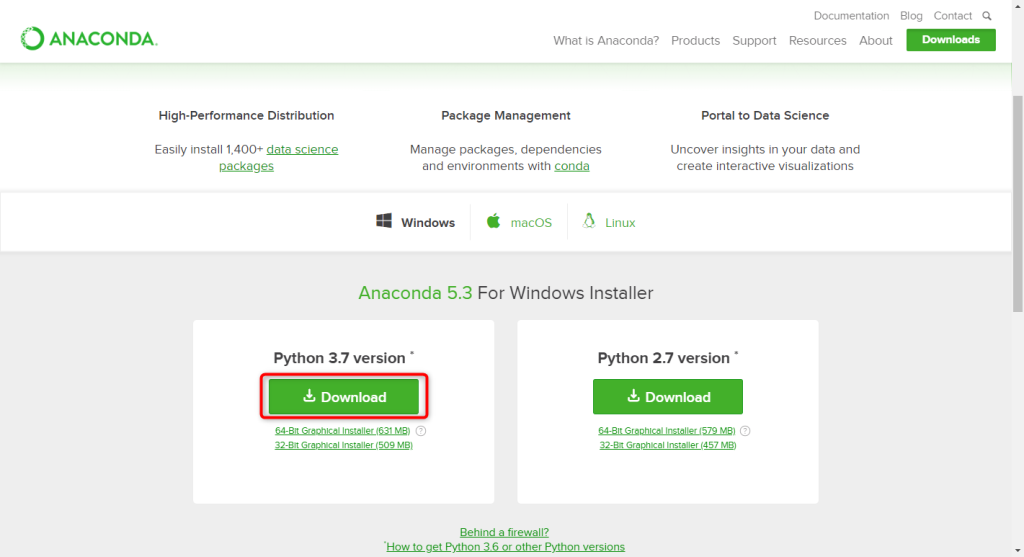Click the Linux penguin icon
1024x557 pixels.
(589, 221)
